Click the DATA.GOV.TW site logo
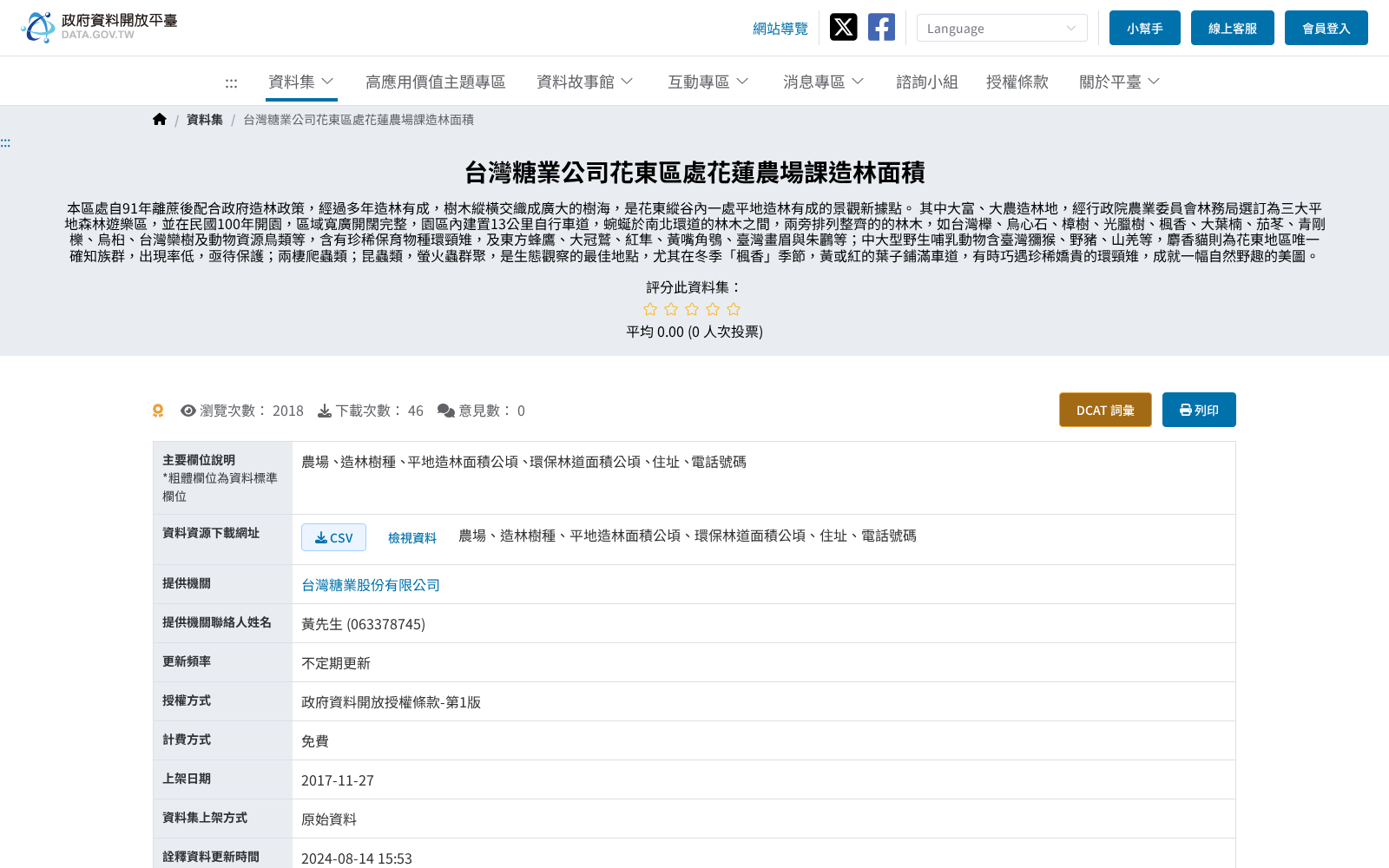Viewport: 1389px width, 868px height. click(x=99, y=27)
